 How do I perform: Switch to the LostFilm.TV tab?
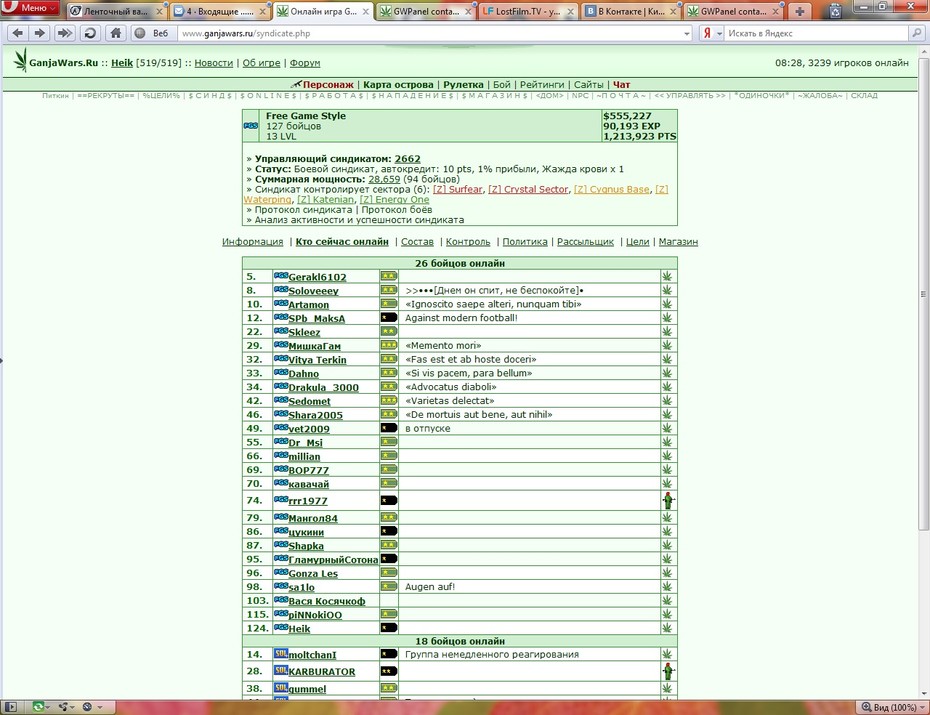527,11
